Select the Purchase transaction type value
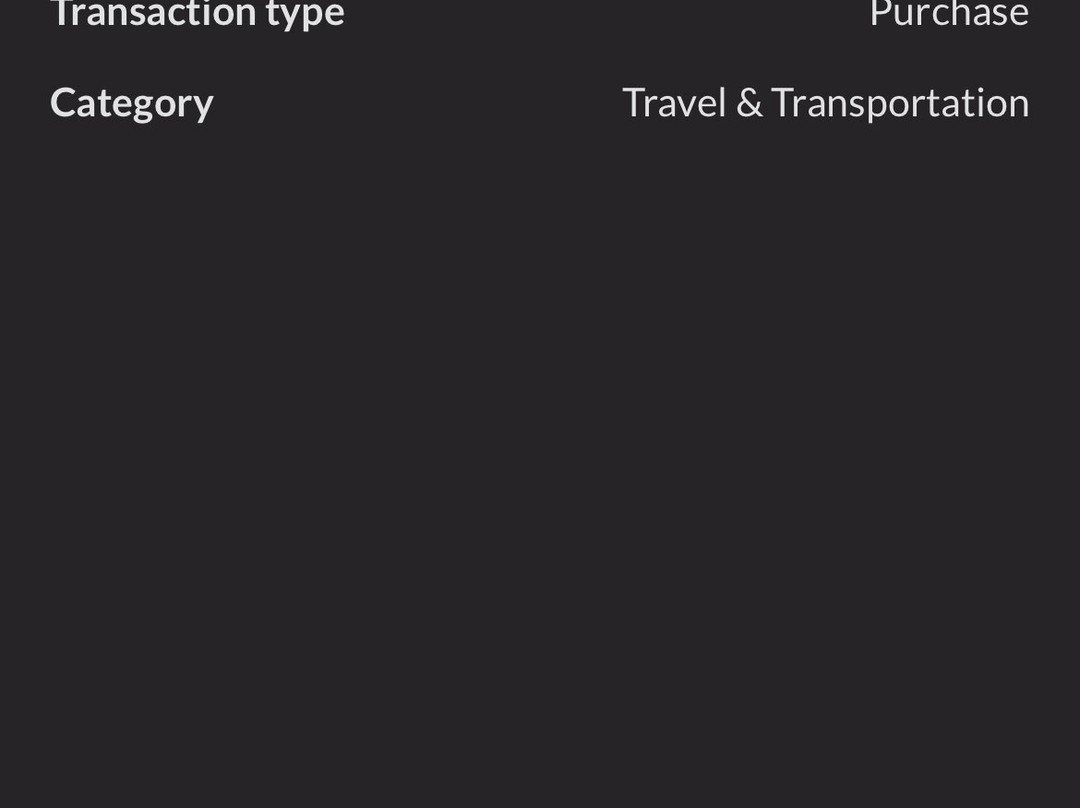The image size is (1080, 808). 948,14
